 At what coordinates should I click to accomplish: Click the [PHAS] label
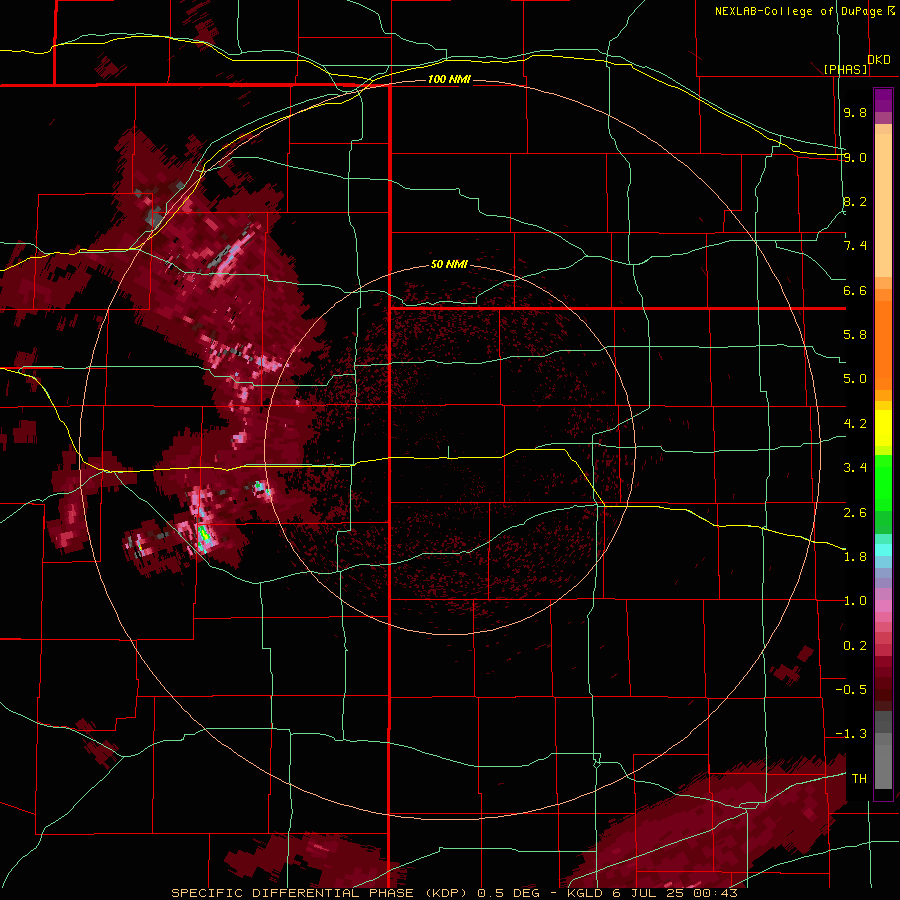tap(845, 69)
